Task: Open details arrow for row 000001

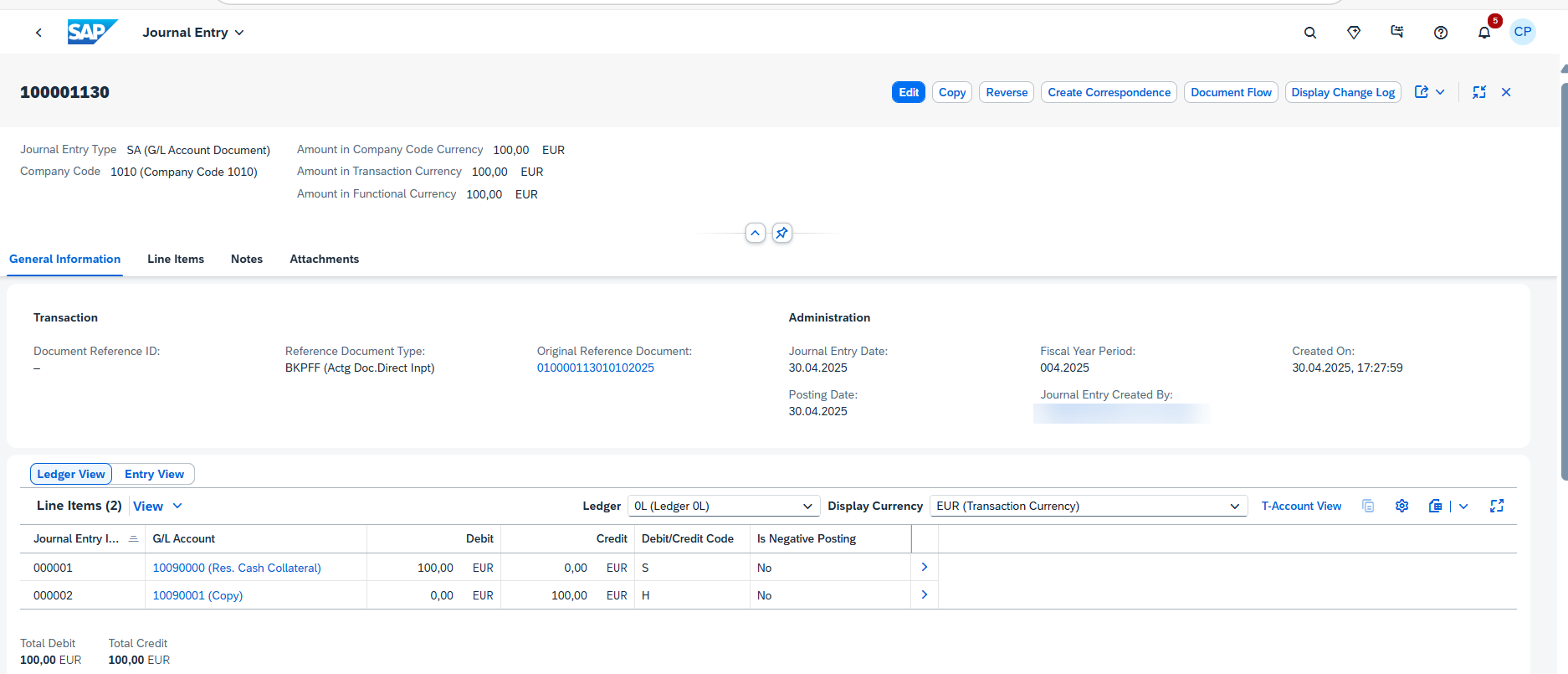Action: [x=925, y=567]
